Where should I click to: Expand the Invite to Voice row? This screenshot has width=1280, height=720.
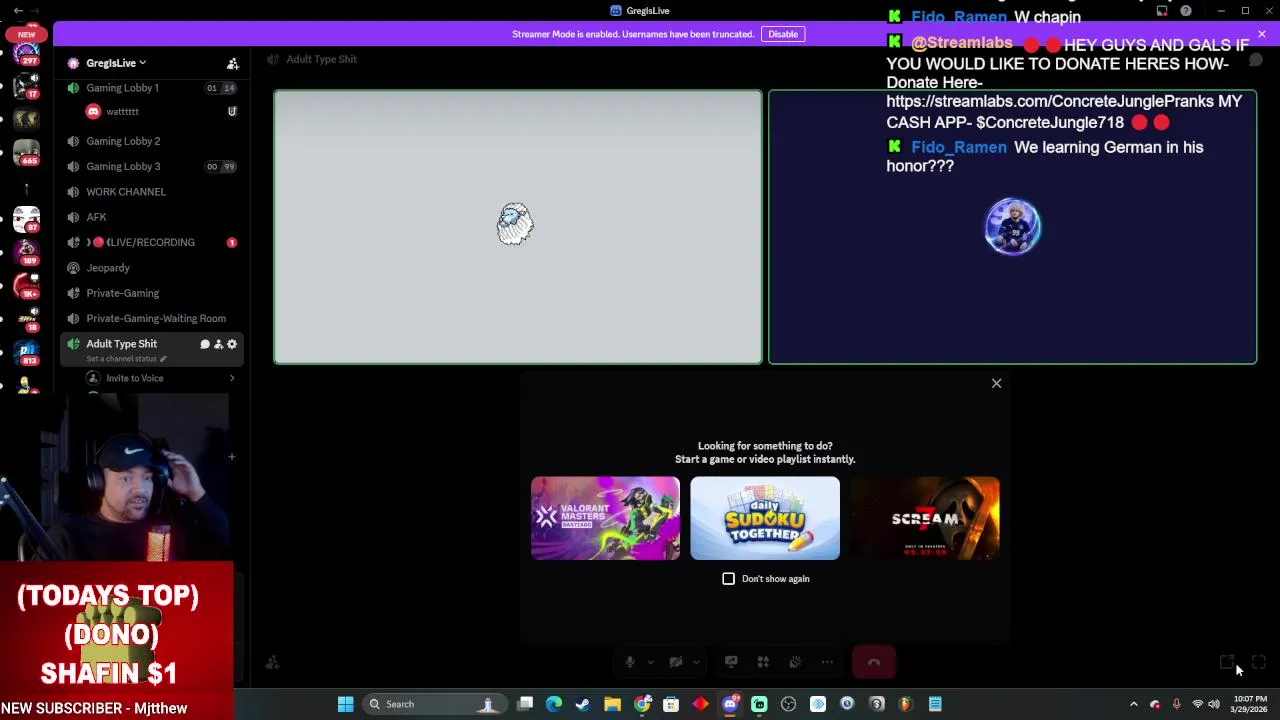(160, 378)
